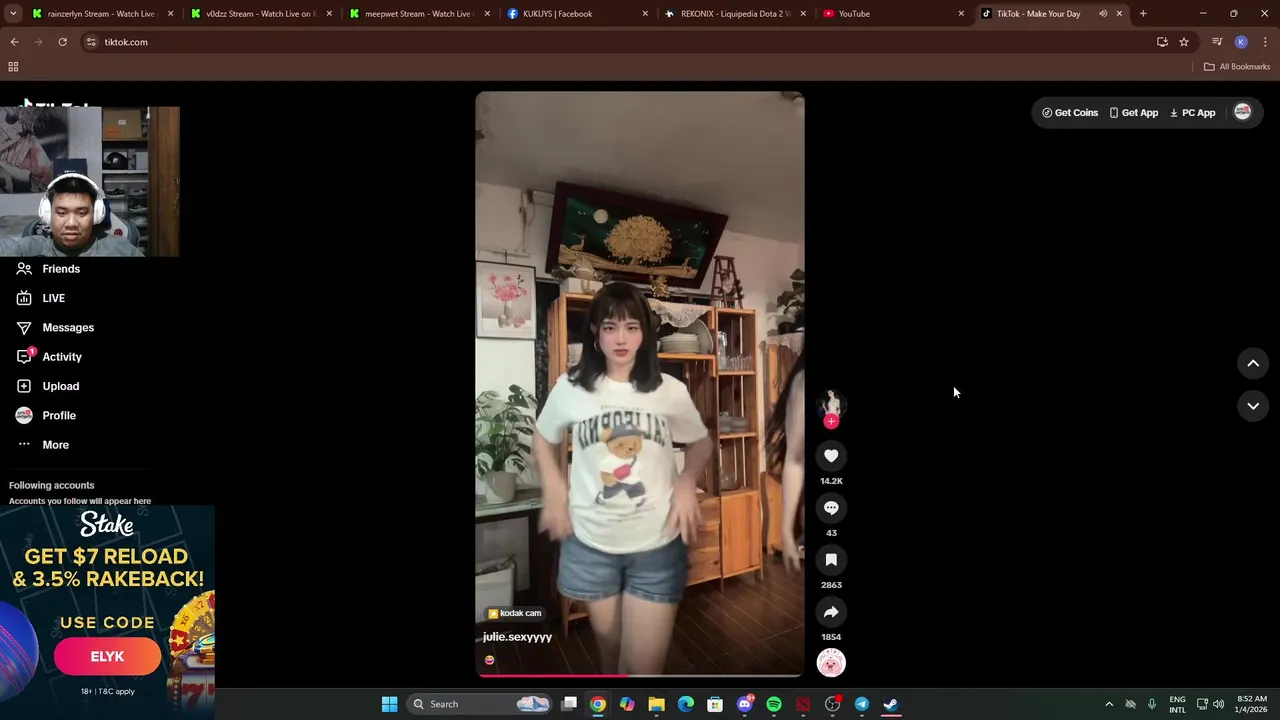Open Friends in TikTok sidebar
This screenshot has height=720, width=1280.
(61, 269)
